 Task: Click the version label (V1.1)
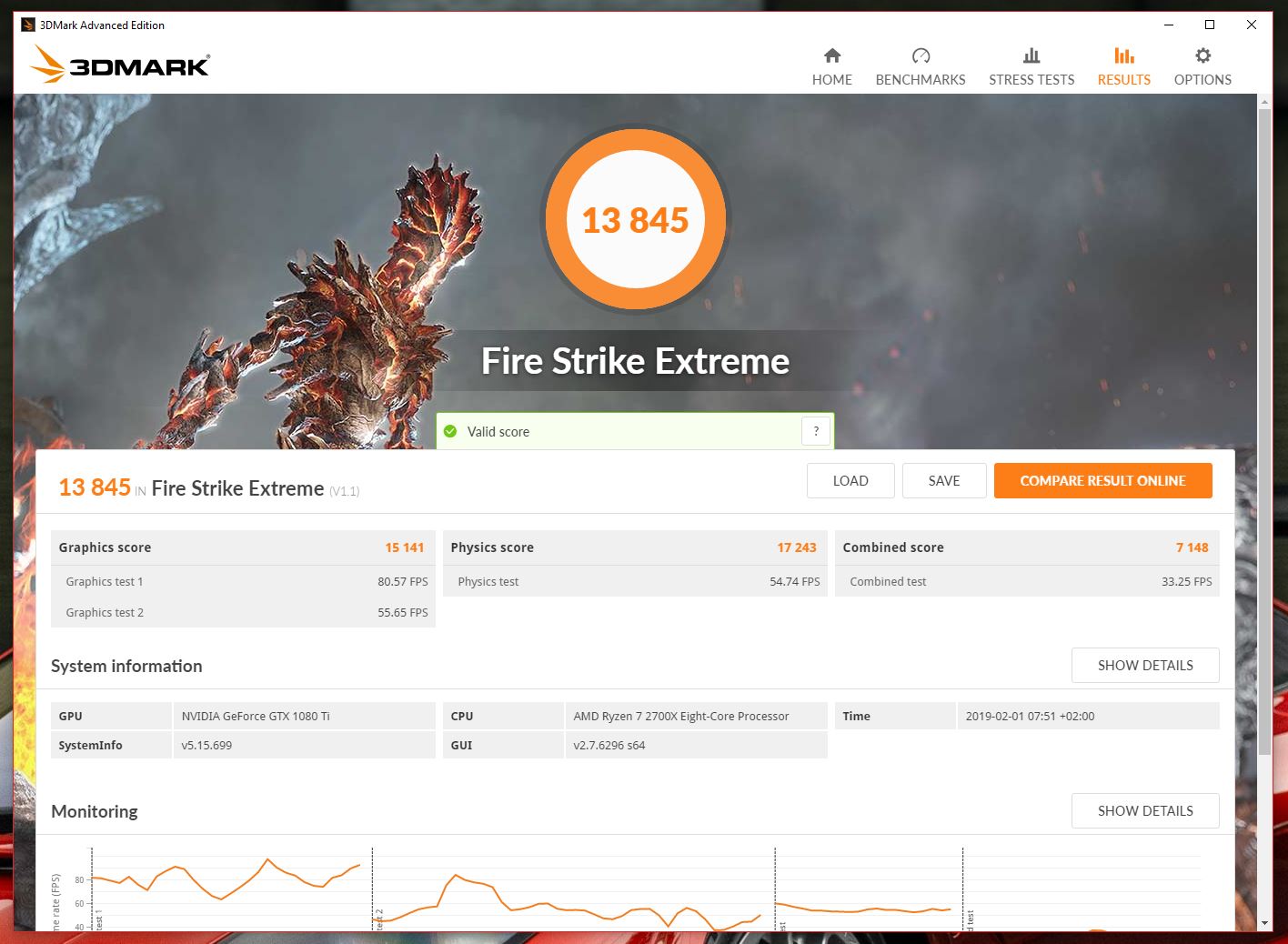coord(345,491)
